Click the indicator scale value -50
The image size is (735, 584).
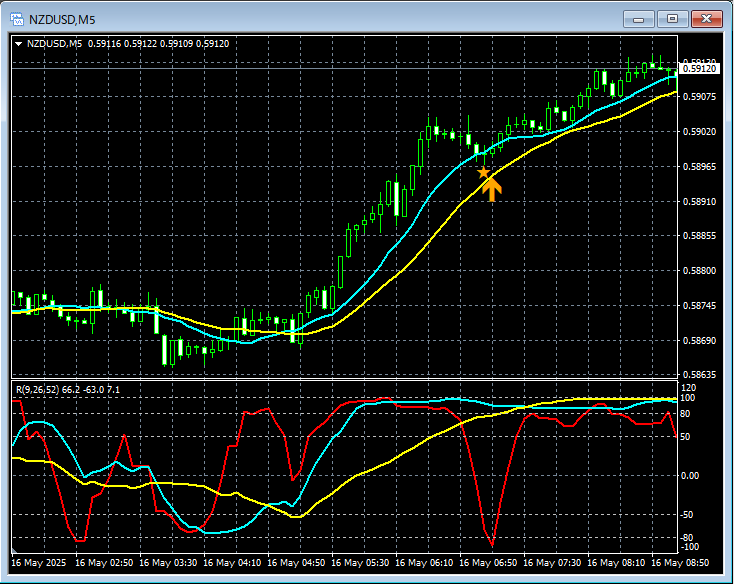[686, 515]
